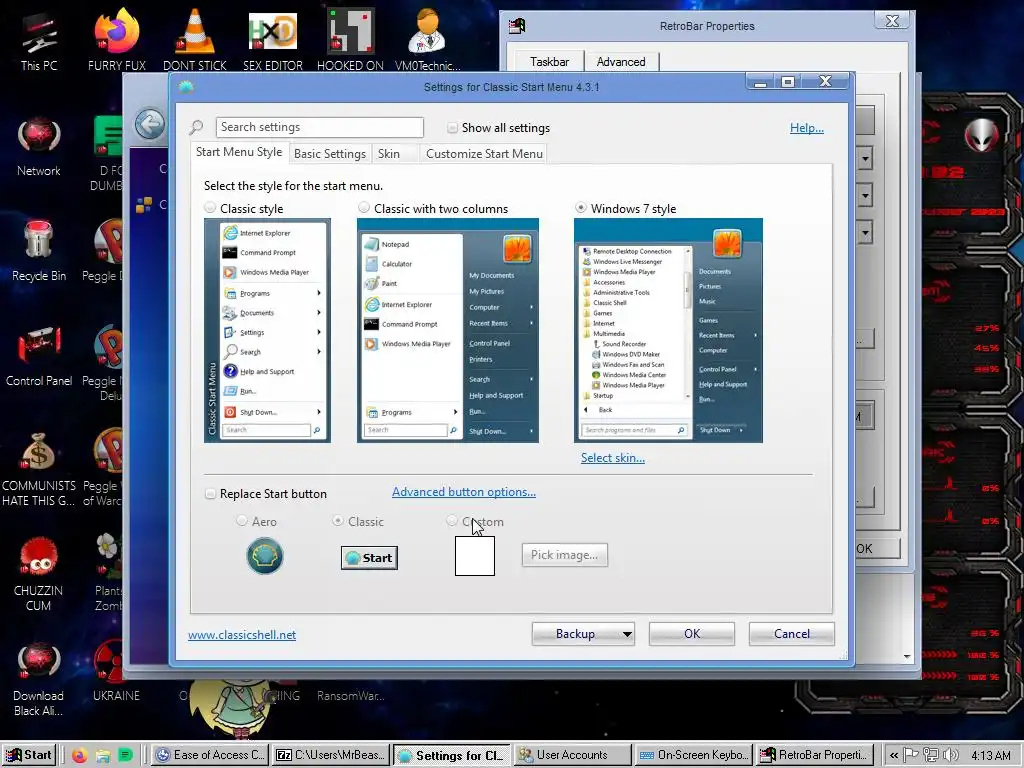Click the Classic Shell icon in Settings title bar
This screenshot has width=1024, height=768.
[186, 87]
